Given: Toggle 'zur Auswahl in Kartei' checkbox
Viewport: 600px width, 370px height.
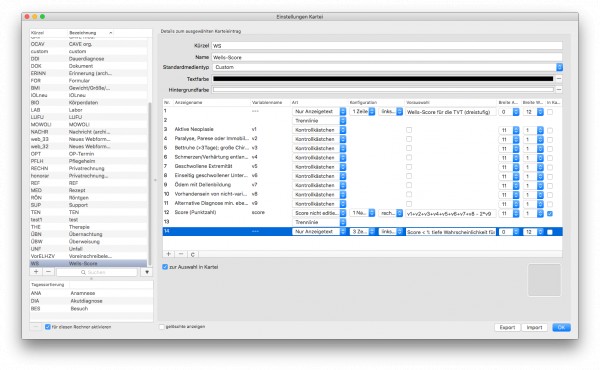Looking at the screenshot, I should click(165, 267).
